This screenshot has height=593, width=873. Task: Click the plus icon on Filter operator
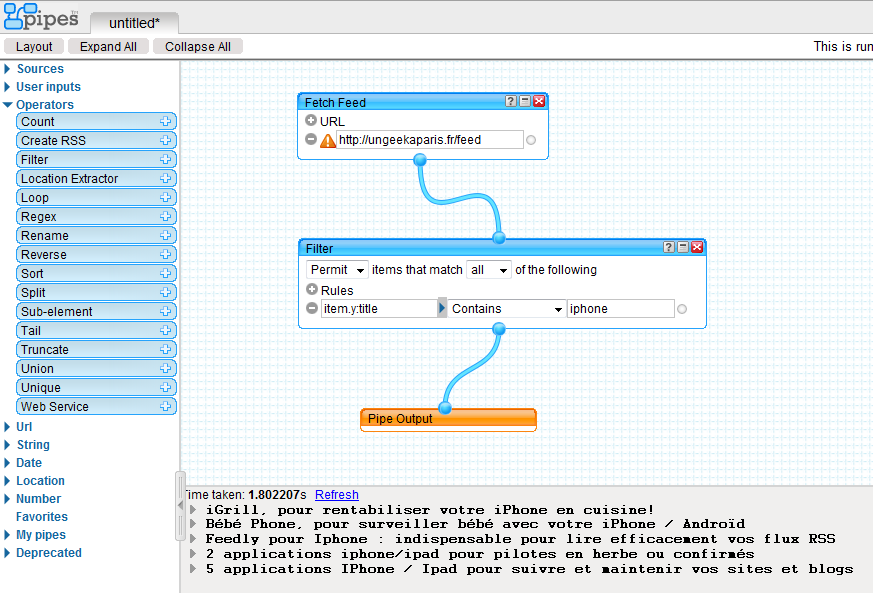click(165, 160)
